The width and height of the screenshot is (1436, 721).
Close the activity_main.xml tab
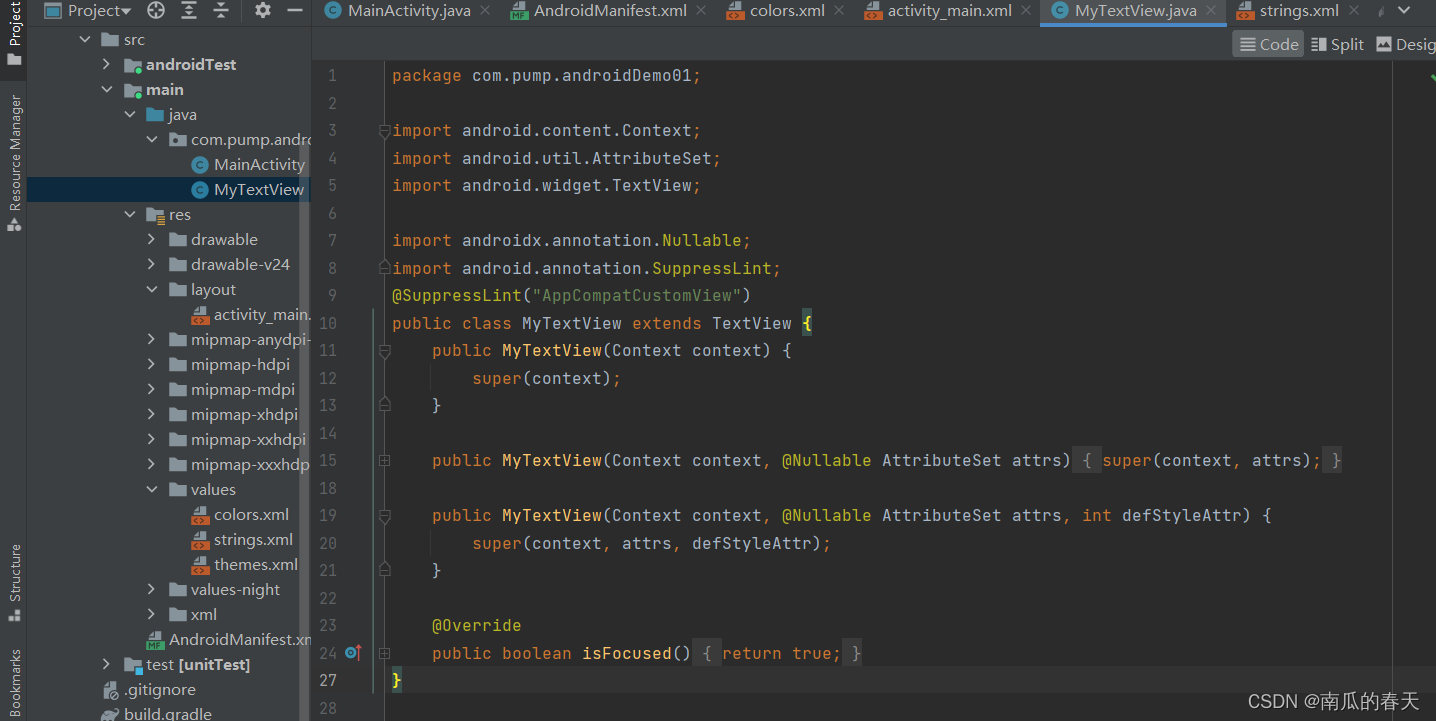pyautogui.click(x=1027, y=11)
